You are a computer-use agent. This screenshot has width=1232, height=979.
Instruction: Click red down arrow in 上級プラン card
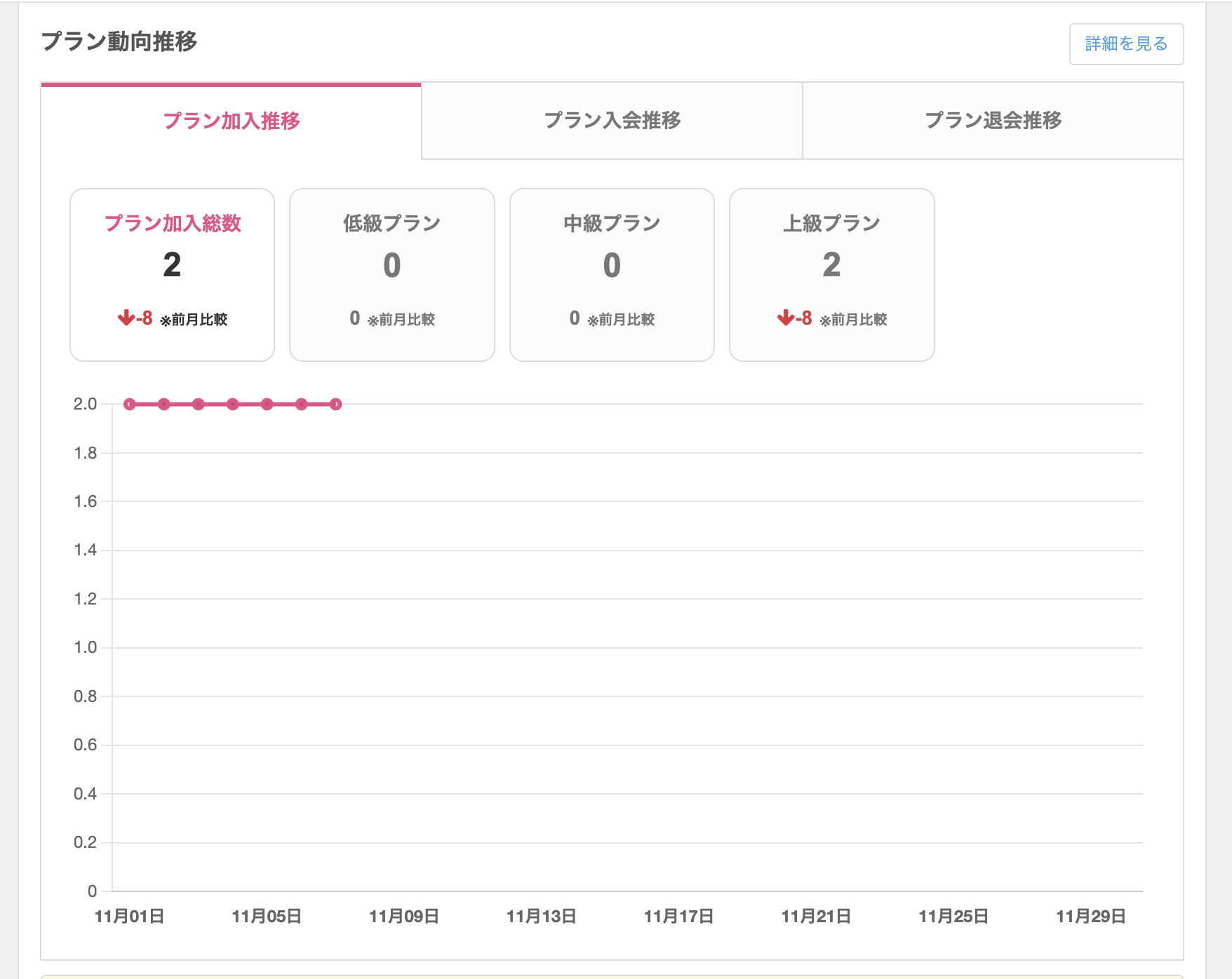pyautogui.click(x=786, y=318)
